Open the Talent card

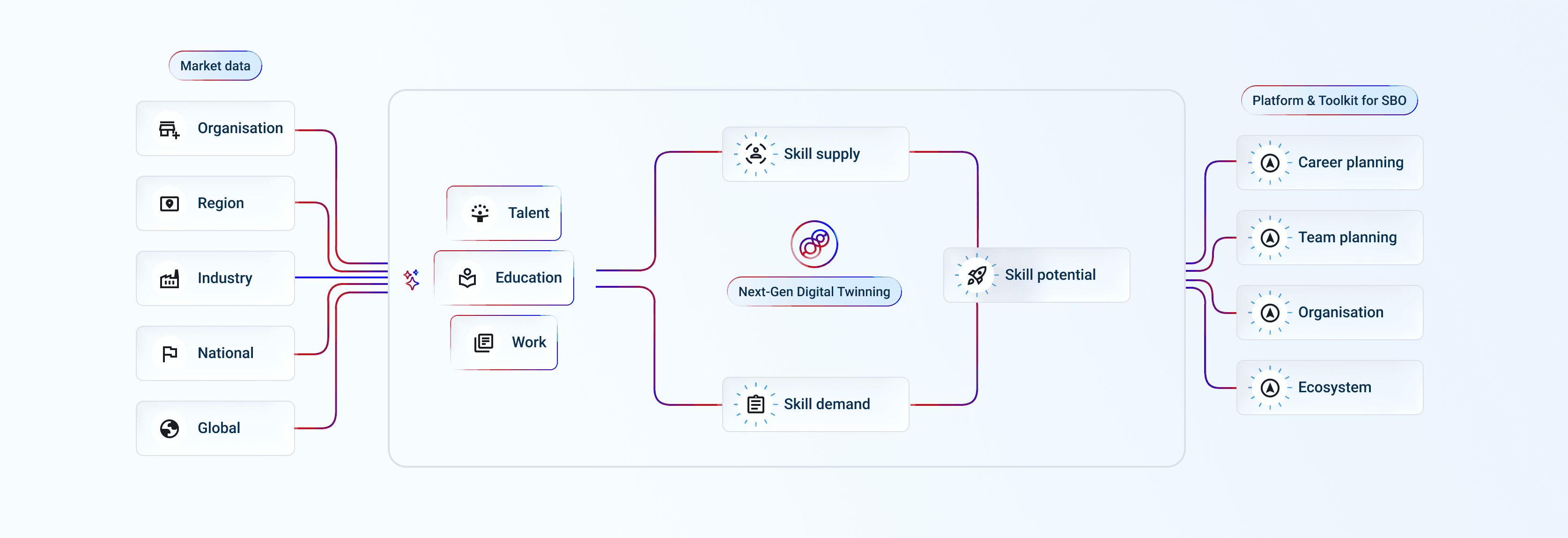(x=504, y=213)
